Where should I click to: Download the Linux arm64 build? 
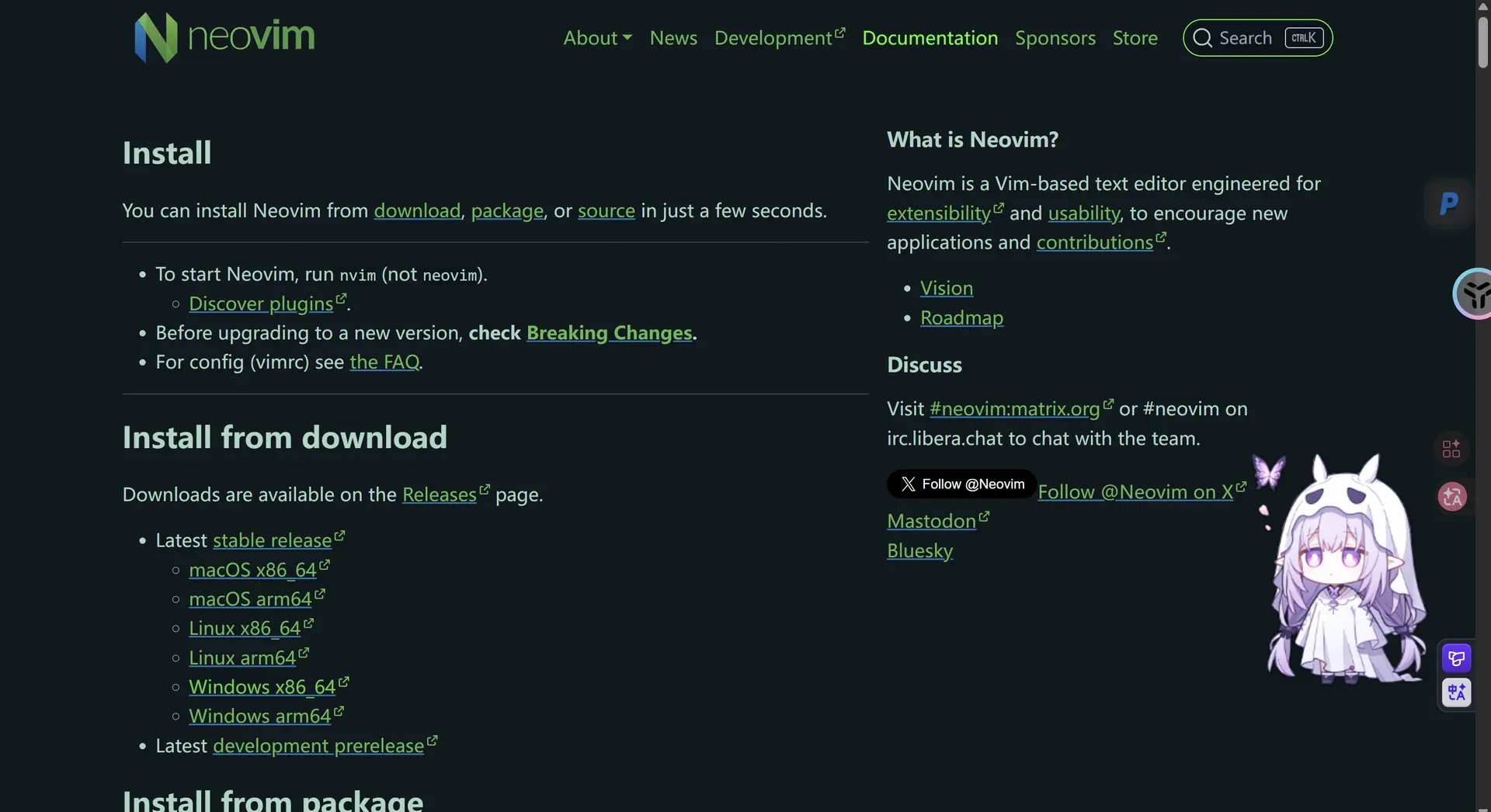pyautogui.click(x=248, y=658)
